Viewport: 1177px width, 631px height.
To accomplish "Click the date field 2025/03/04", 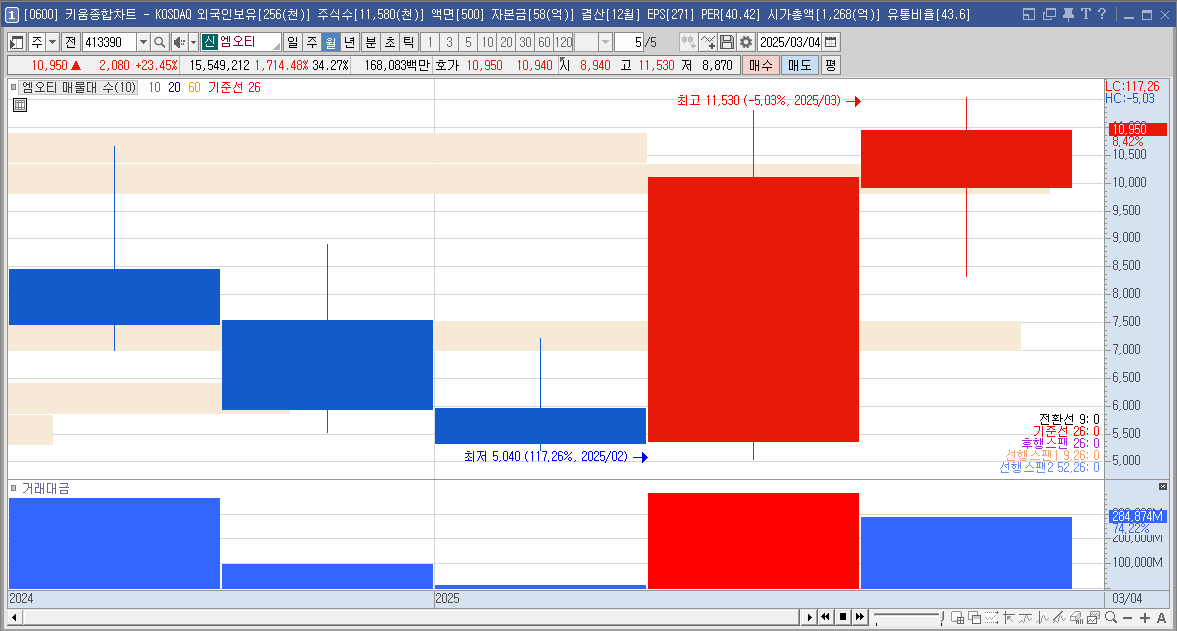I will point(790,42).
